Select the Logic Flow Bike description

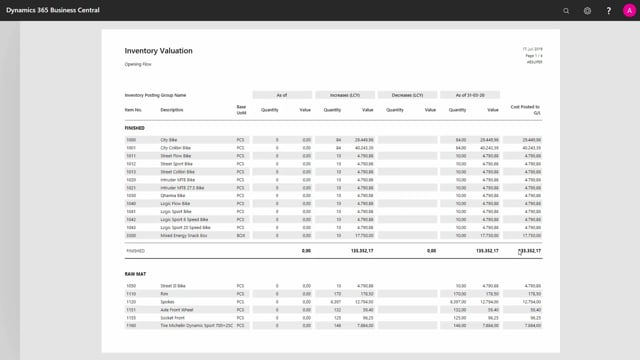[175, 204]
